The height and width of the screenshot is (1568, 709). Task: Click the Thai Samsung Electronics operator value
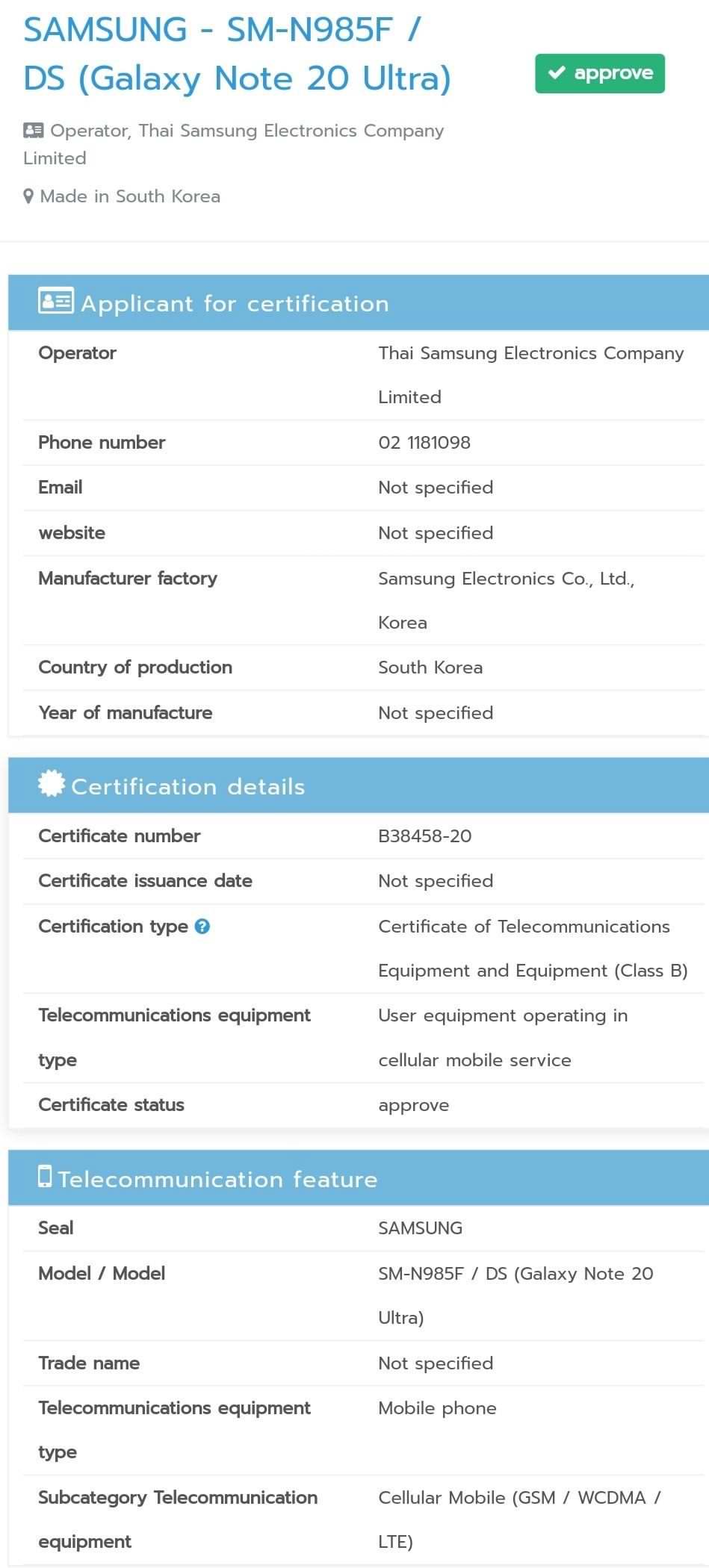click(x=531, y=375)
